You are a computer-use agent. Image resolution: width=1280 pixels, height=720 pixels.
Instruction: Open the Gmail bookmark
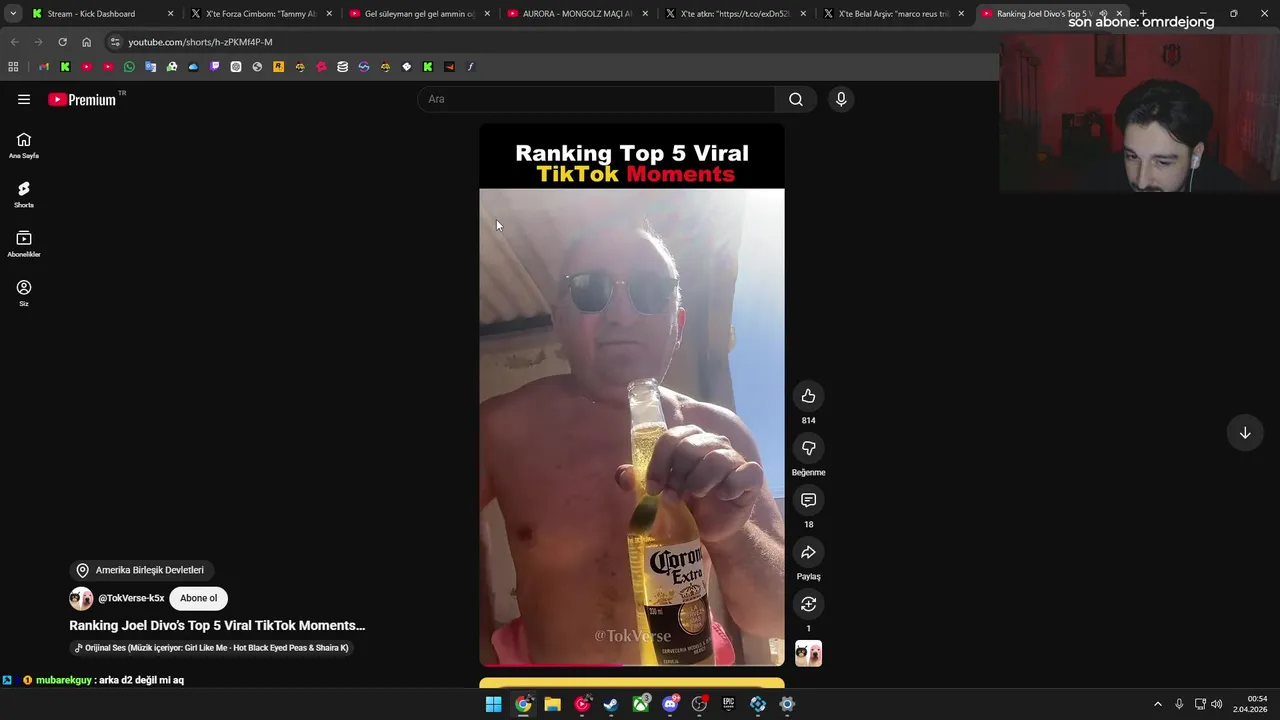pos(44,67)
